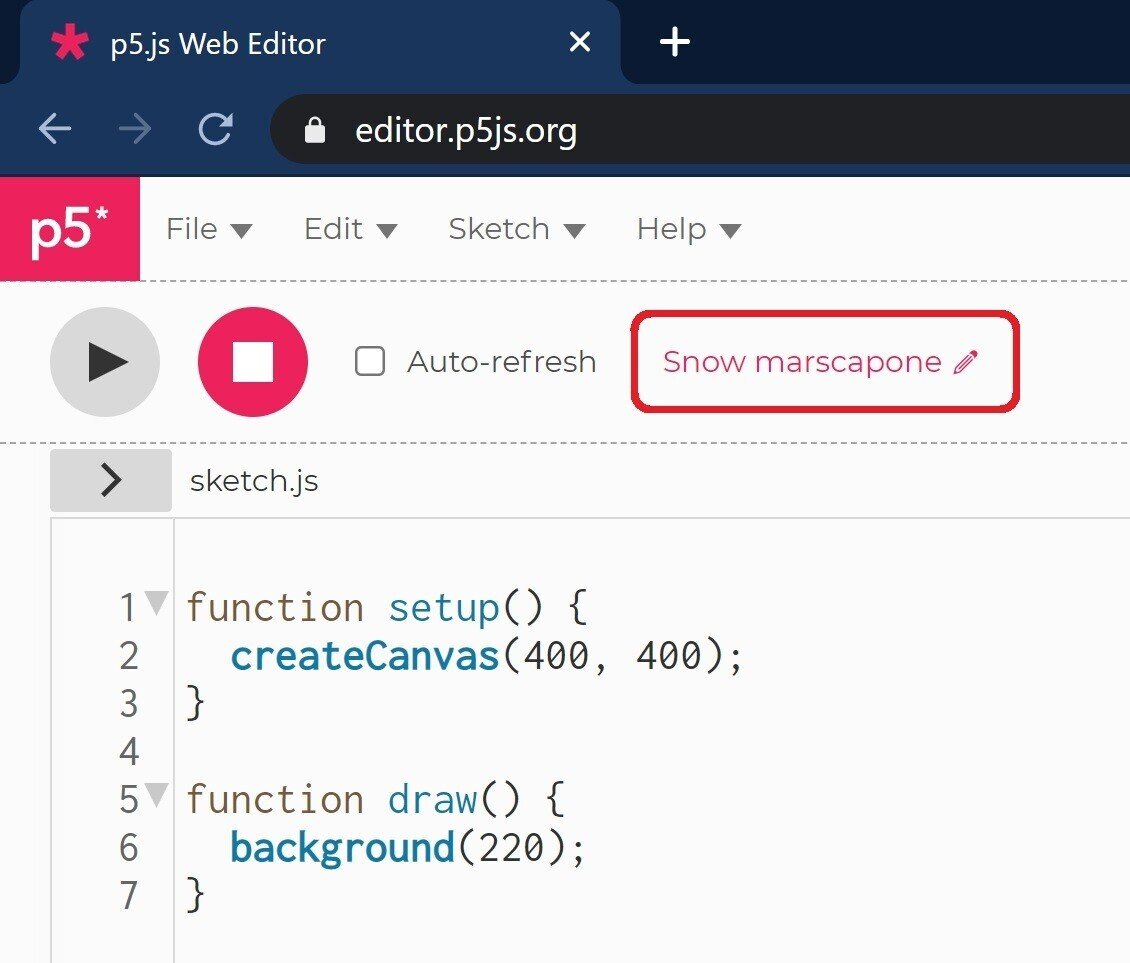Screen dimensions: 1130x963
Task: Click the padlock site info icon
Action: [315, 130]
